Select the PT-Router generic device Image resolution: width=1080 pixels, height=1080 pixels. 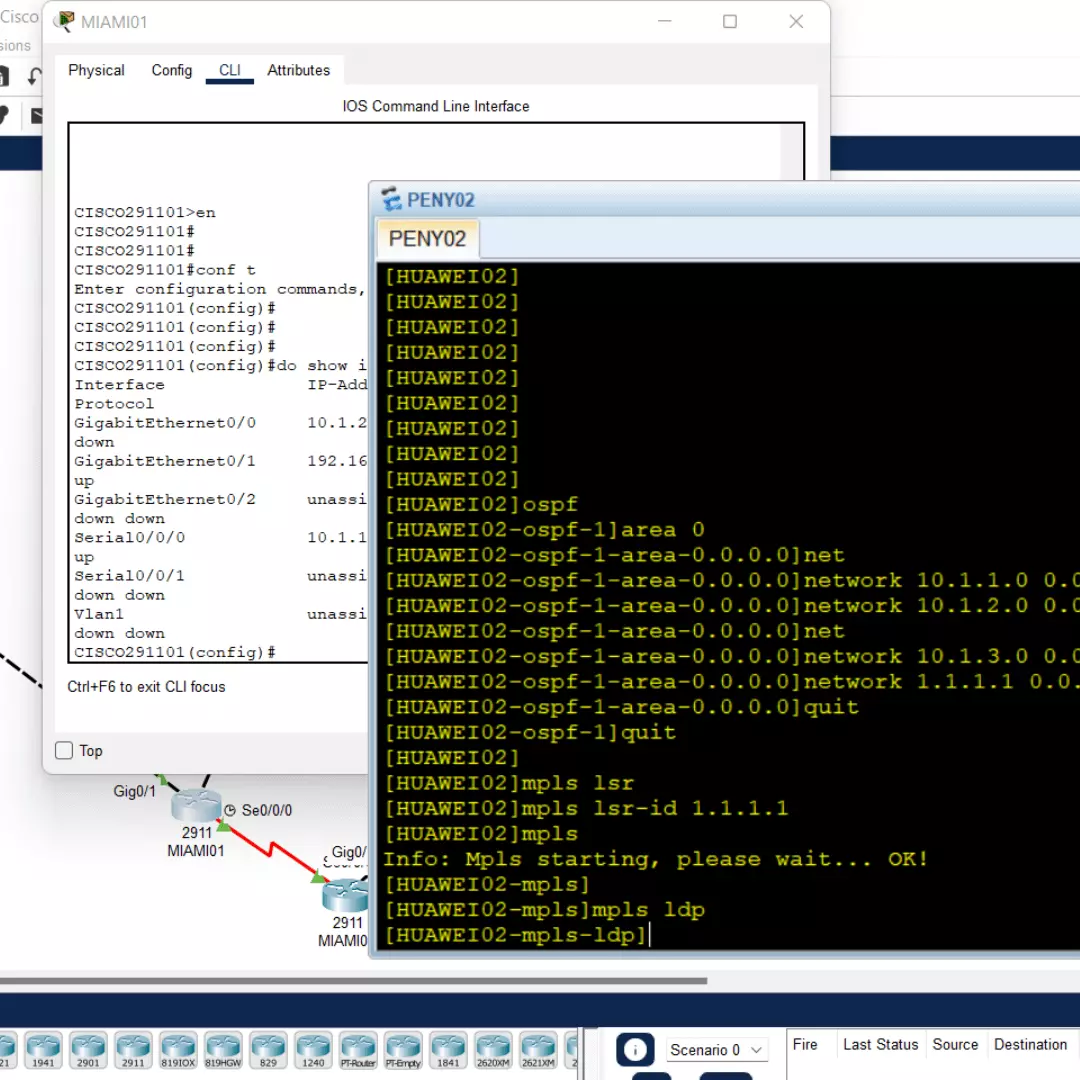click(x=358, y=1050)
